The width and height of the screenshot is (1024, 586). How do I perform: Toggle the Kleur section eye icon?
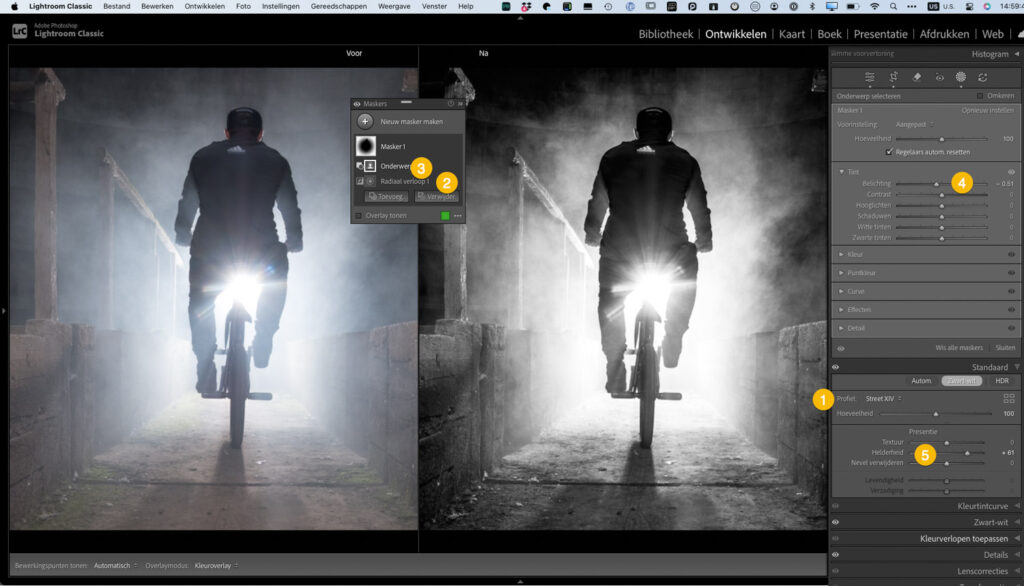[x=1011, y=254]
